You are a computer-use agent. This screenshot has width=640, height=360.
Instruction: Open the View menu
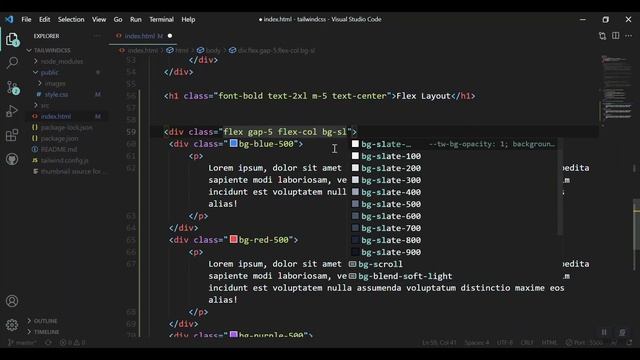(99, 19)
